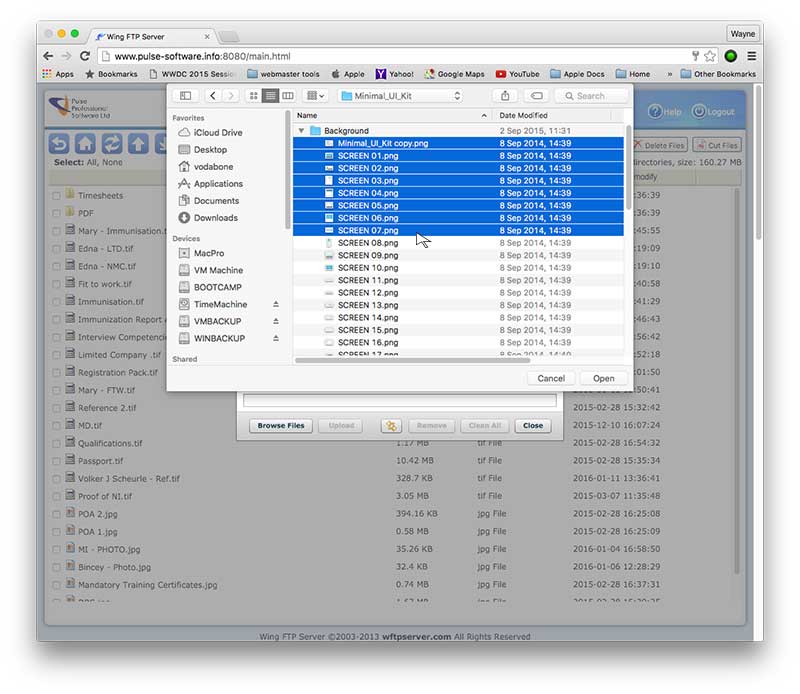The height and width of the screenshot is (694, 800).
Task: Select checkbox for POA 2.jpg
Action: tap(56, 514)
